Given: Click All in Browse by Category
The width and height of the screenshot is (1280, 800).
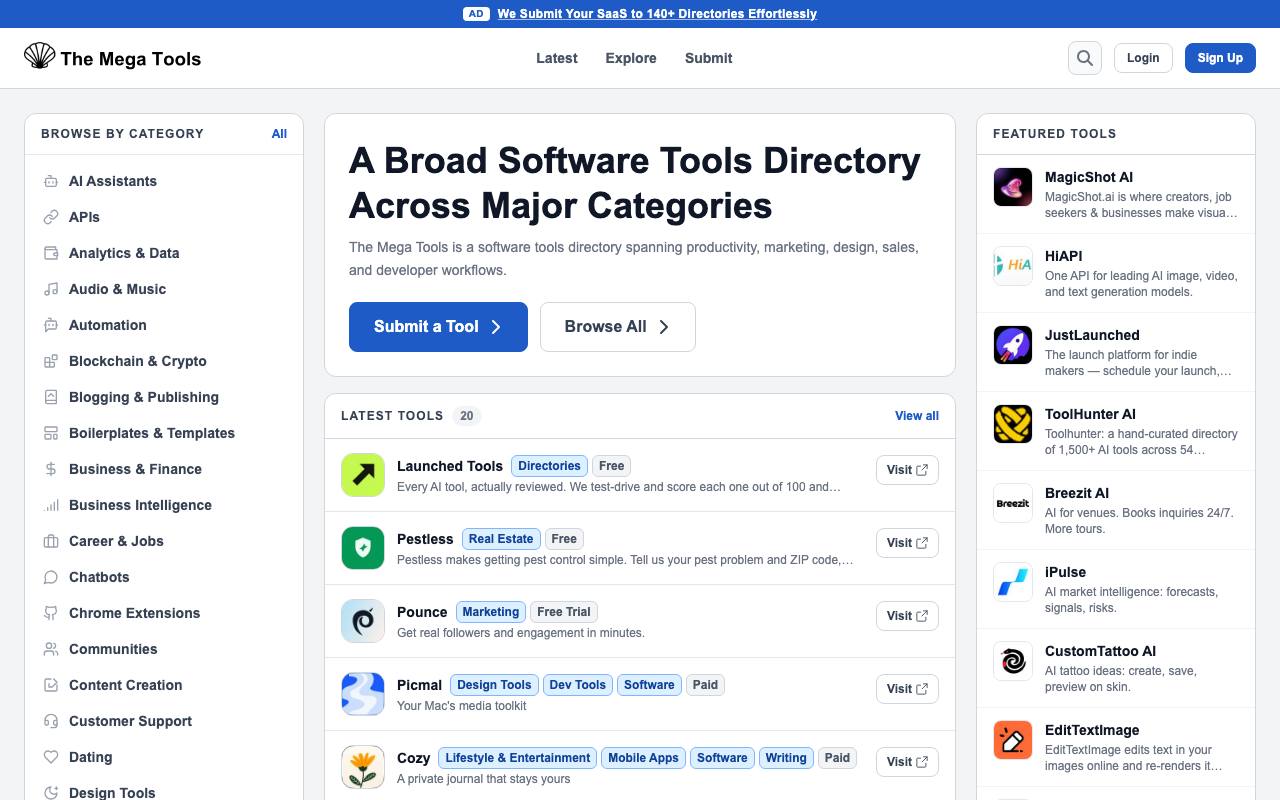Looking at the screenshot, I should tap(279, 134).
